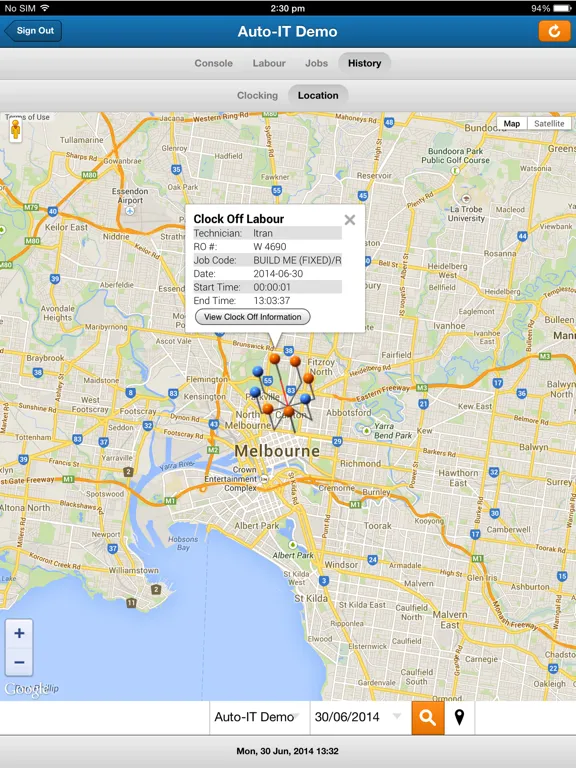
Task: Click the Street View pegman icon
Action: click(x=16, y=130)
